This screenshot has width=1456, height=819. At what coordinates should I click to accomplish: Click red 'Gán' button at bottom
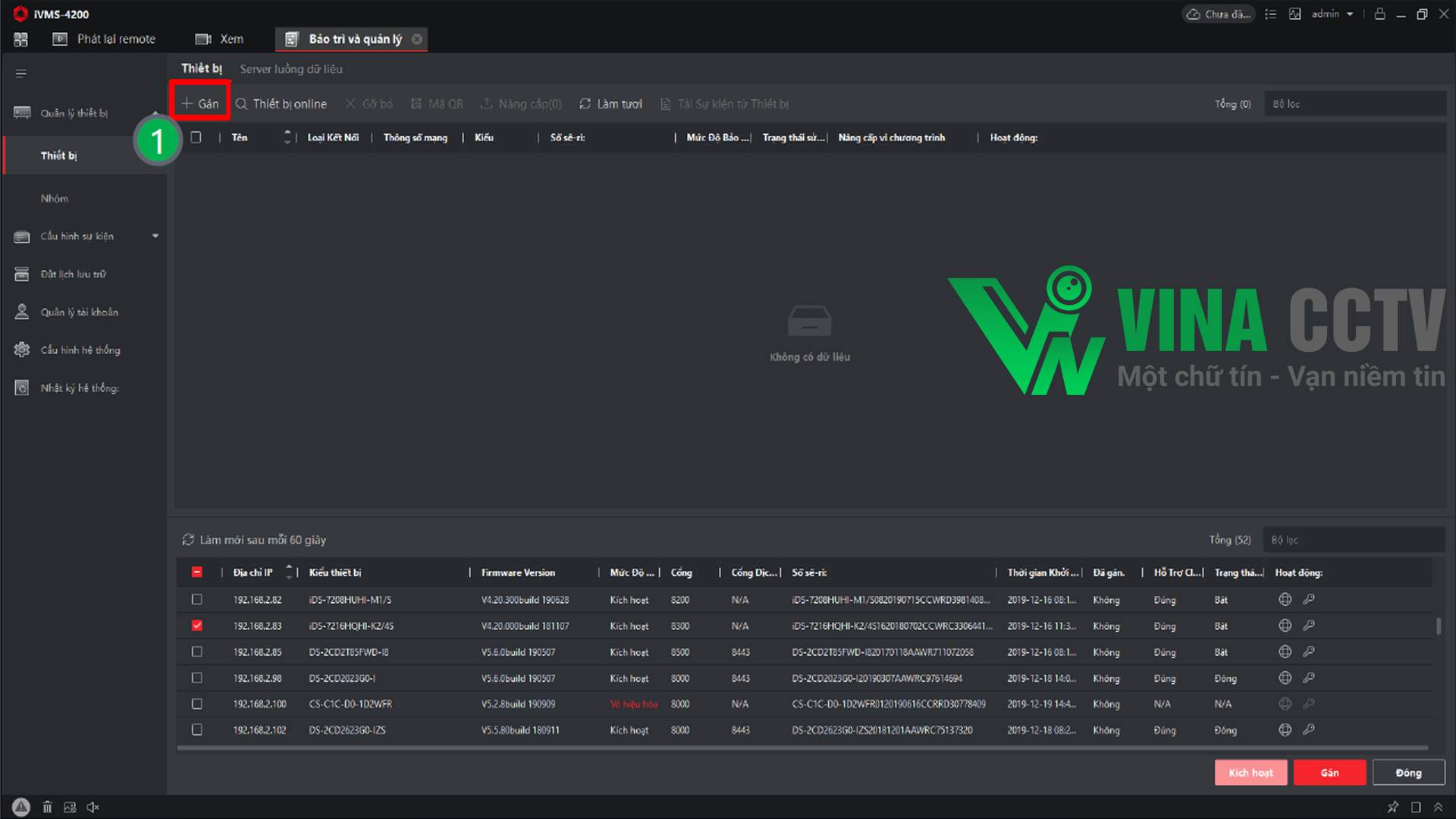click(x=1329, y=773)
